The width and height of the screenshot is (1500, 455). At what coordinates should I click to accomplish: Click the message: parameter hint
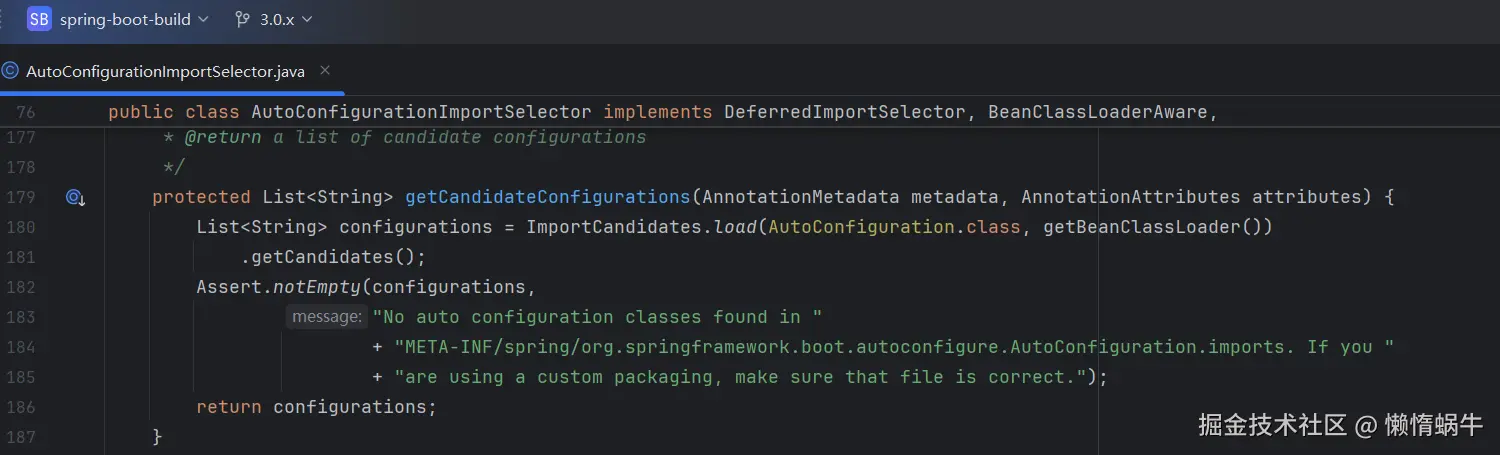click(326, 317)
